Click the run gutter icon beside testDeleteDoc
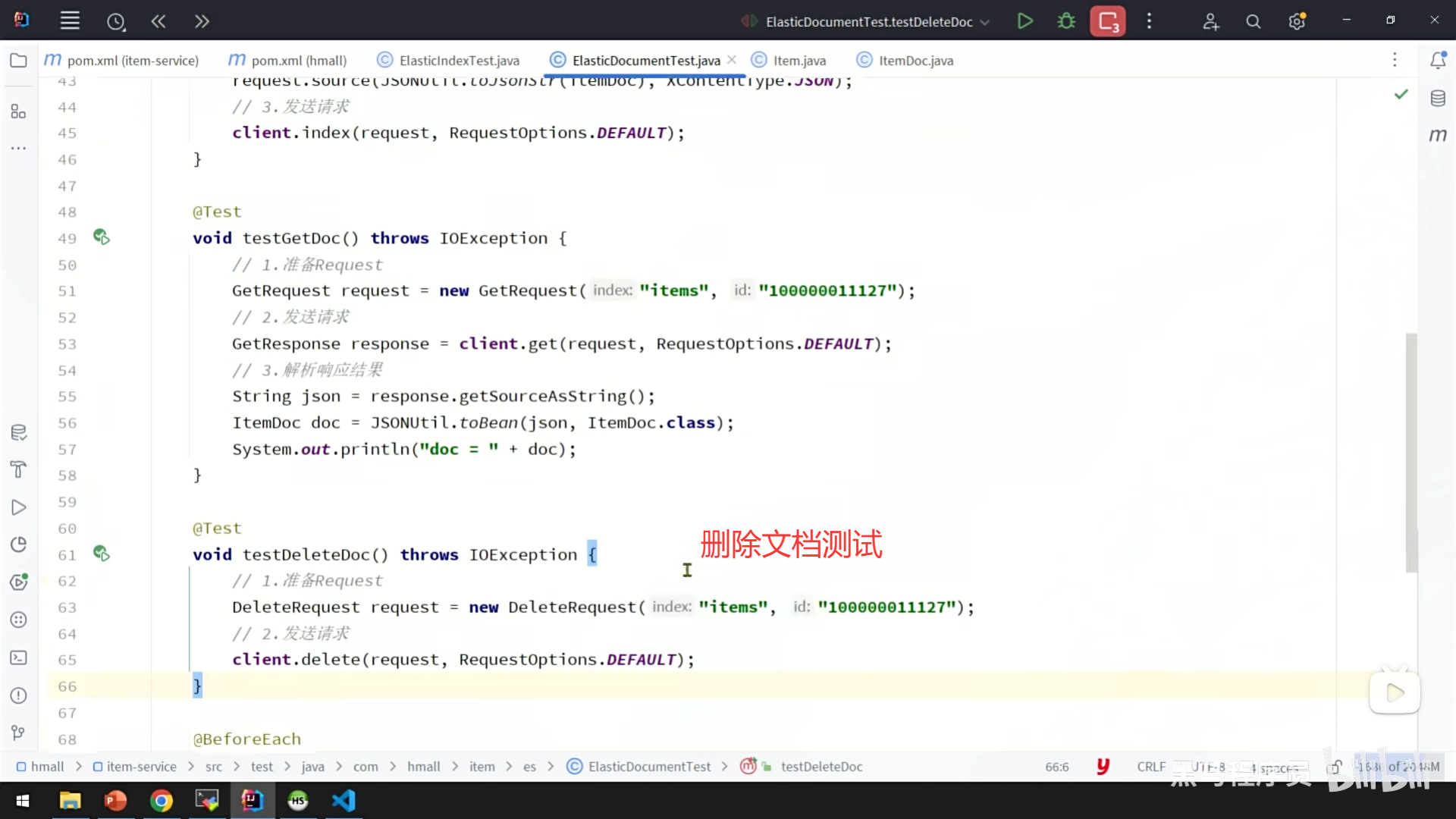 [101, 554]
